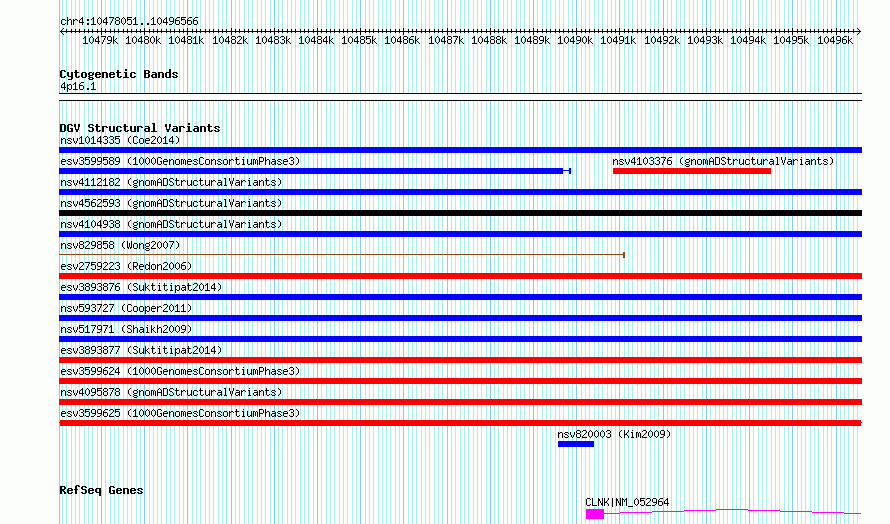The height and width of the screenshot is (524, 890).
Task: Click the esv3599624 (1000GenomesConsortiumPhase3) label
Action: pyautogui.click(x=180, y=371)
